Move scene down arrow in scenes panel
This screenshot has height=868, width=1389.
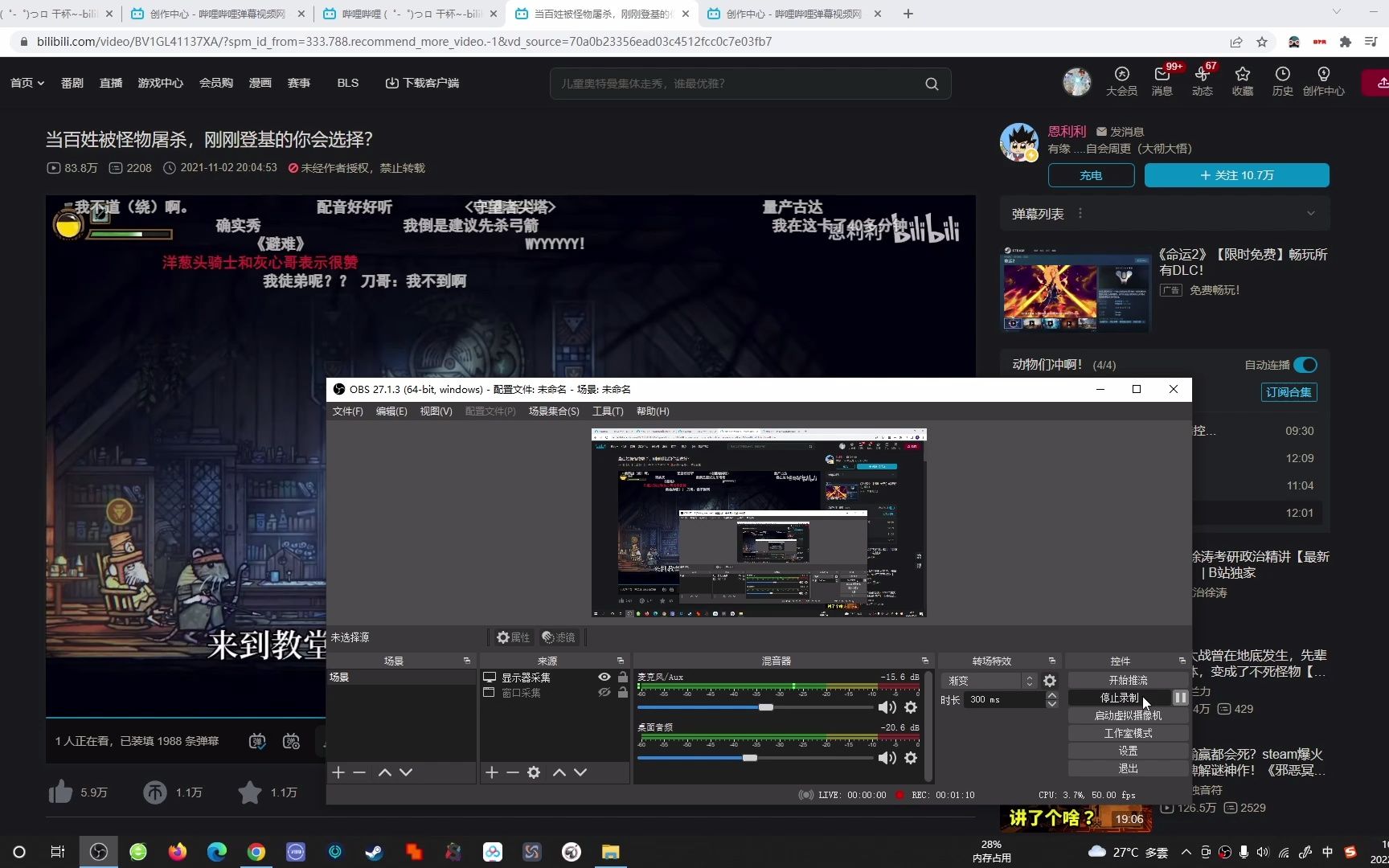tap(406, 772)
